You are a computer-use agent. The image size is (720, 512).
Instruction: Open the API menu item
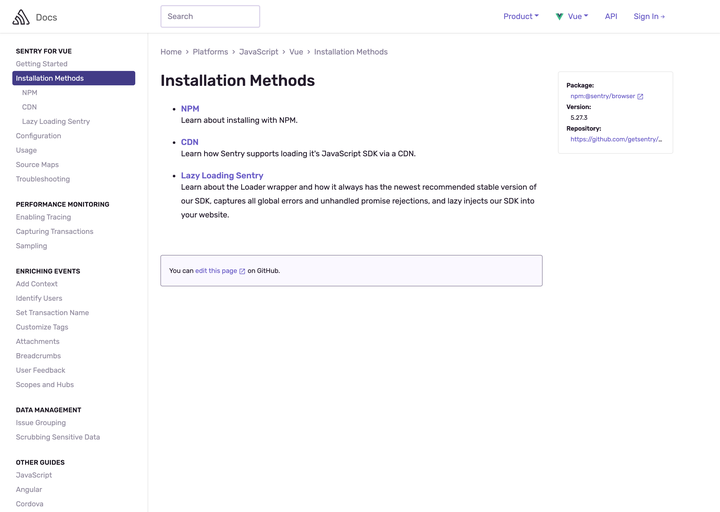pos(611,17)
